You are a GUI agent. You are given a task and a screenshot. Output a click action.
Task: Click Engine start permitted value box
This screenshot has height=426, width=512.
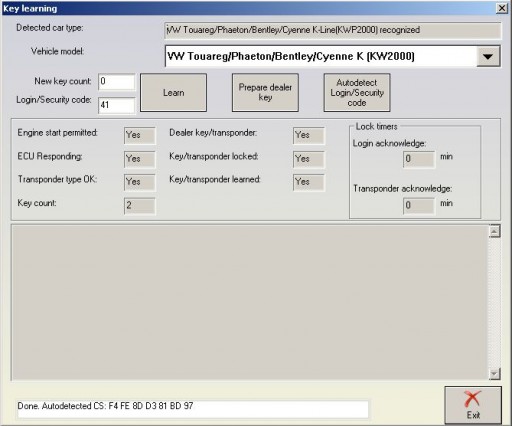139,135
